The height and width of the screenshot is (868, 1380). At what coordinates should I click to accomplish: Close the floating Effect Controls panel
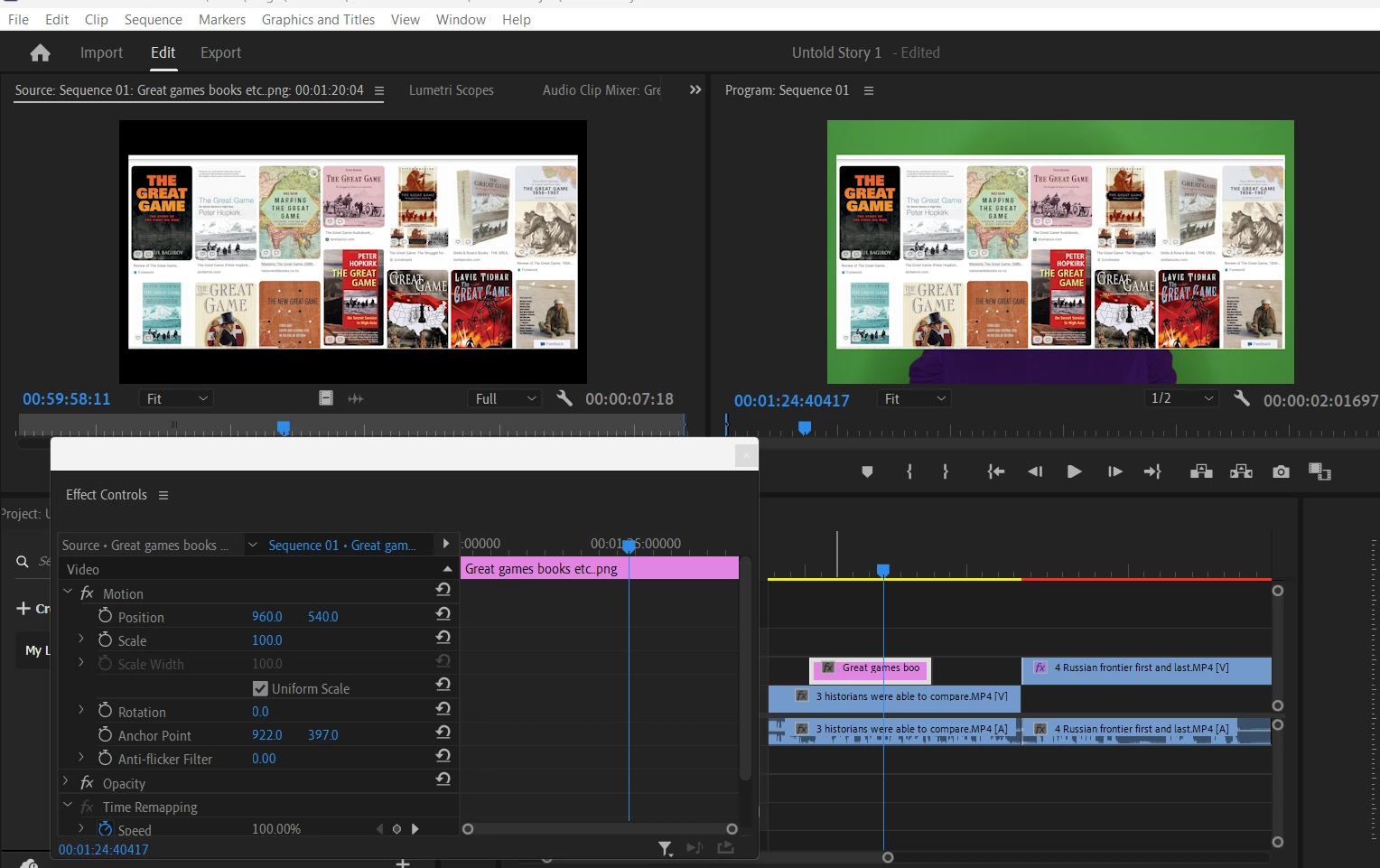(746, 456)
